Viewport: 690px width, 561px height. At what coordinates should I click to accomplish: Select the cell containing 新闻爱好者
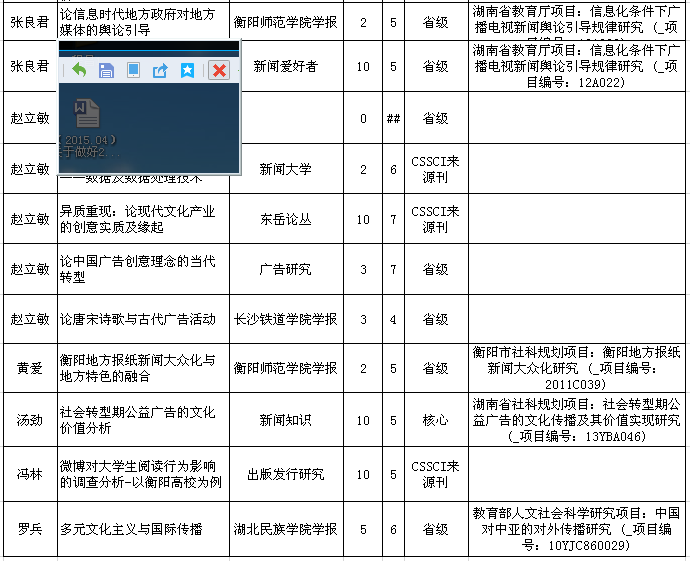click(x=286, y=67)
